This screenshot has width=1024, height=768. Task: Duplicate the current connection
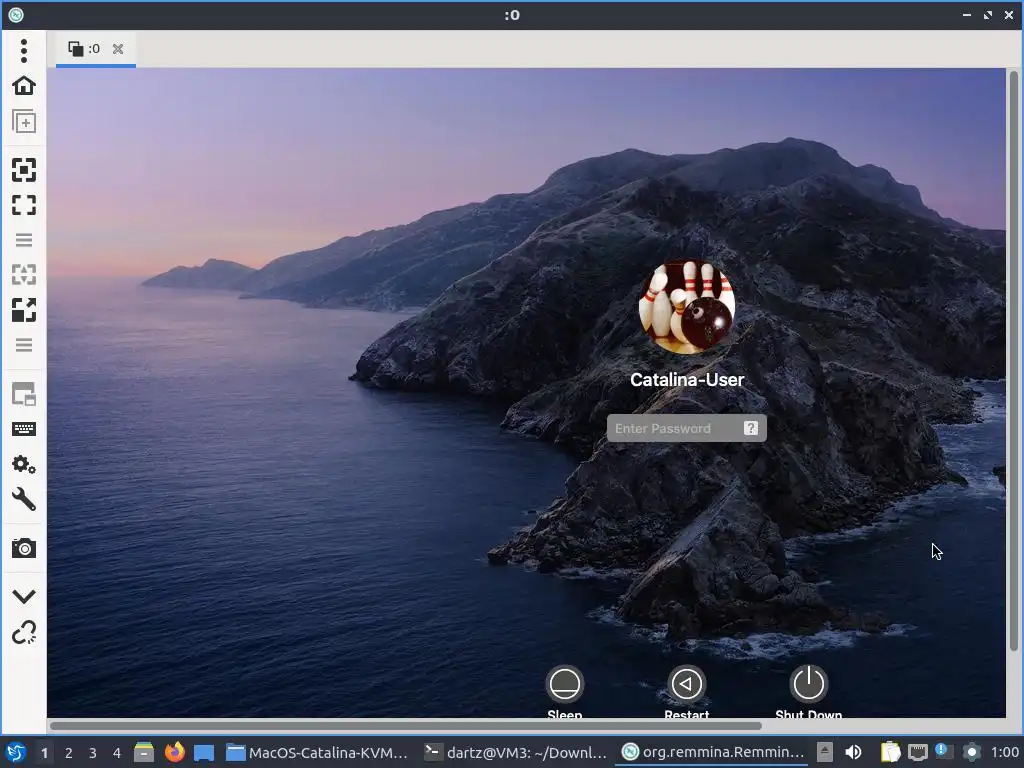point(24,121)
